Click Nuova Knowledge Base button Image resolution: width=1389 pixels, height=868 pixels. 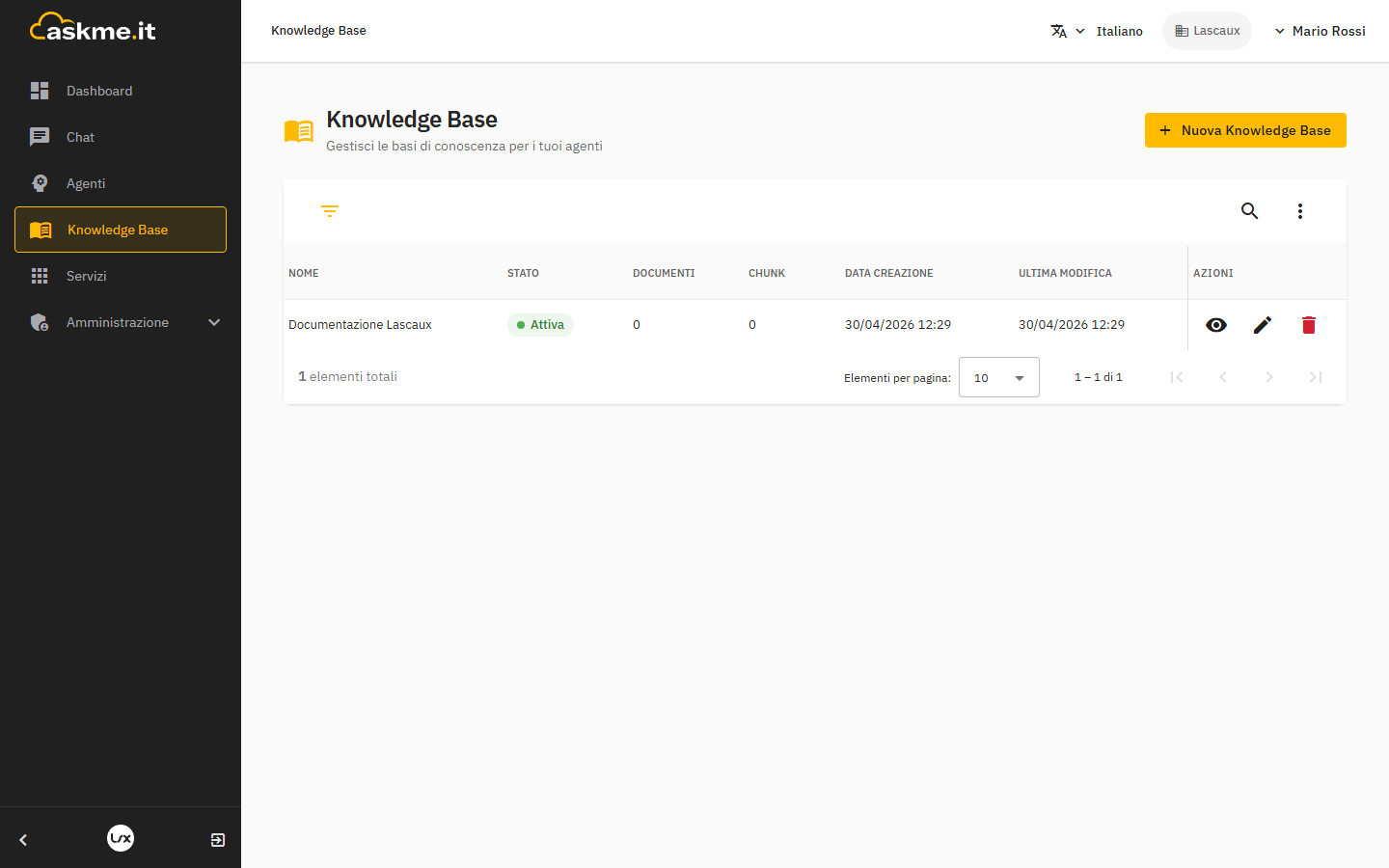tap(1245, 130)
